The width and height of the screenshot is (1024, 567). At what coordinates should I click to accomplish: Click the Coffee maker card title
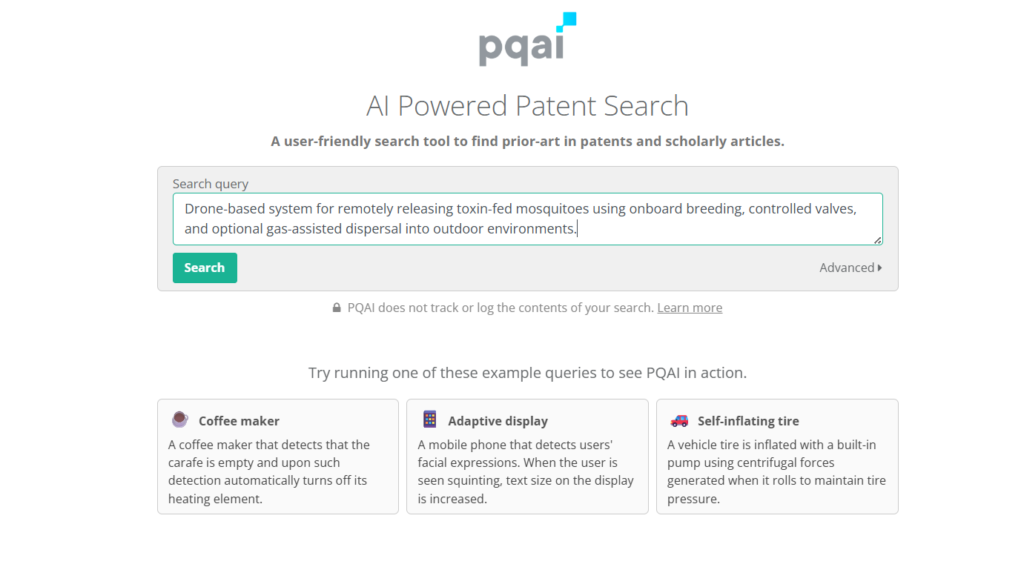239,421
